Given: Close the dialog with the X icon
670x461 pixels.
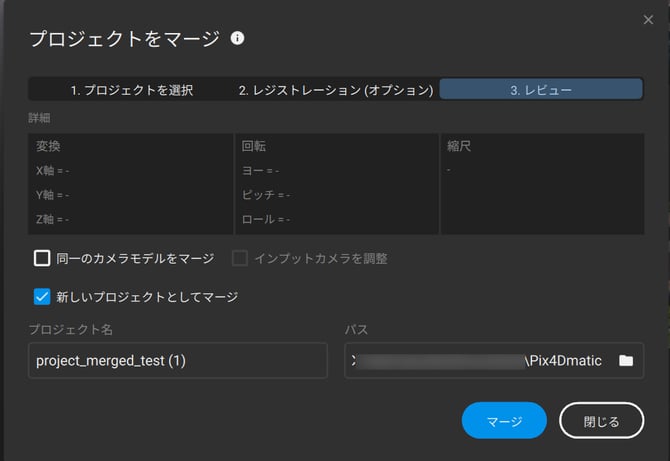Looking at the screenshot, I should coord(648,19).
